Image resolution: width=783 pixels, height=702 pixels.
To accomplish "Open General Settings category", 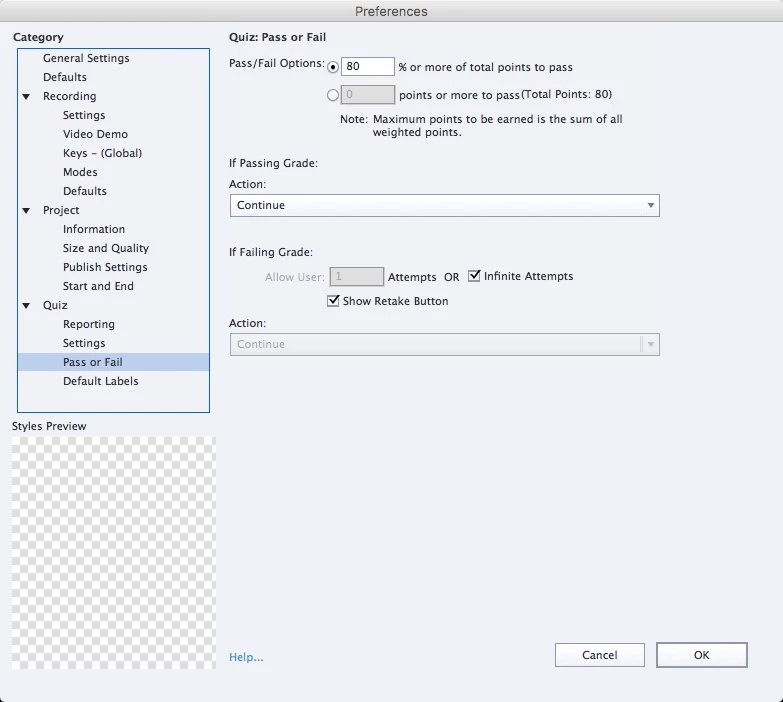I will coord(86,58).
